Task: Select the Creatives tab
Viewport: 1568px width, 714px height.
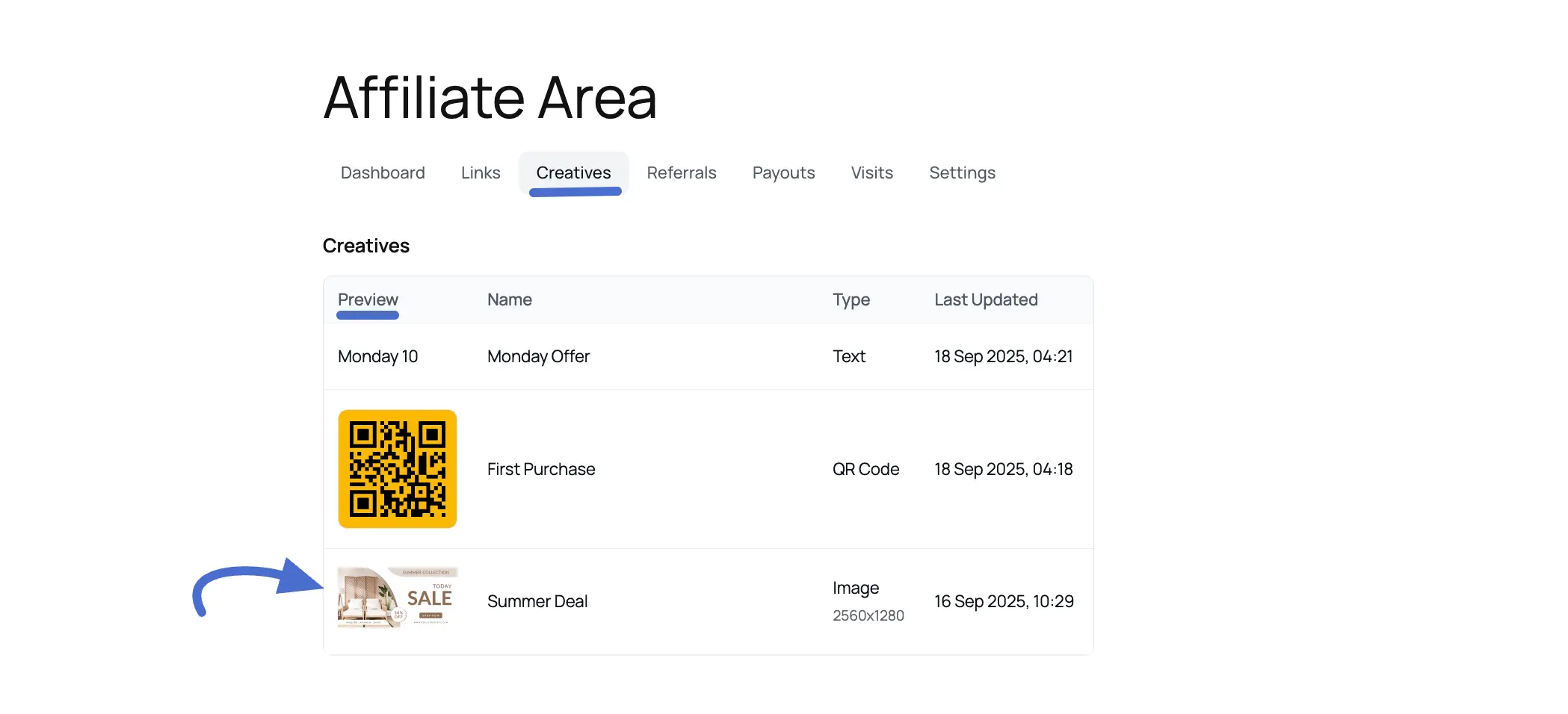Action: tap(573, 173)
